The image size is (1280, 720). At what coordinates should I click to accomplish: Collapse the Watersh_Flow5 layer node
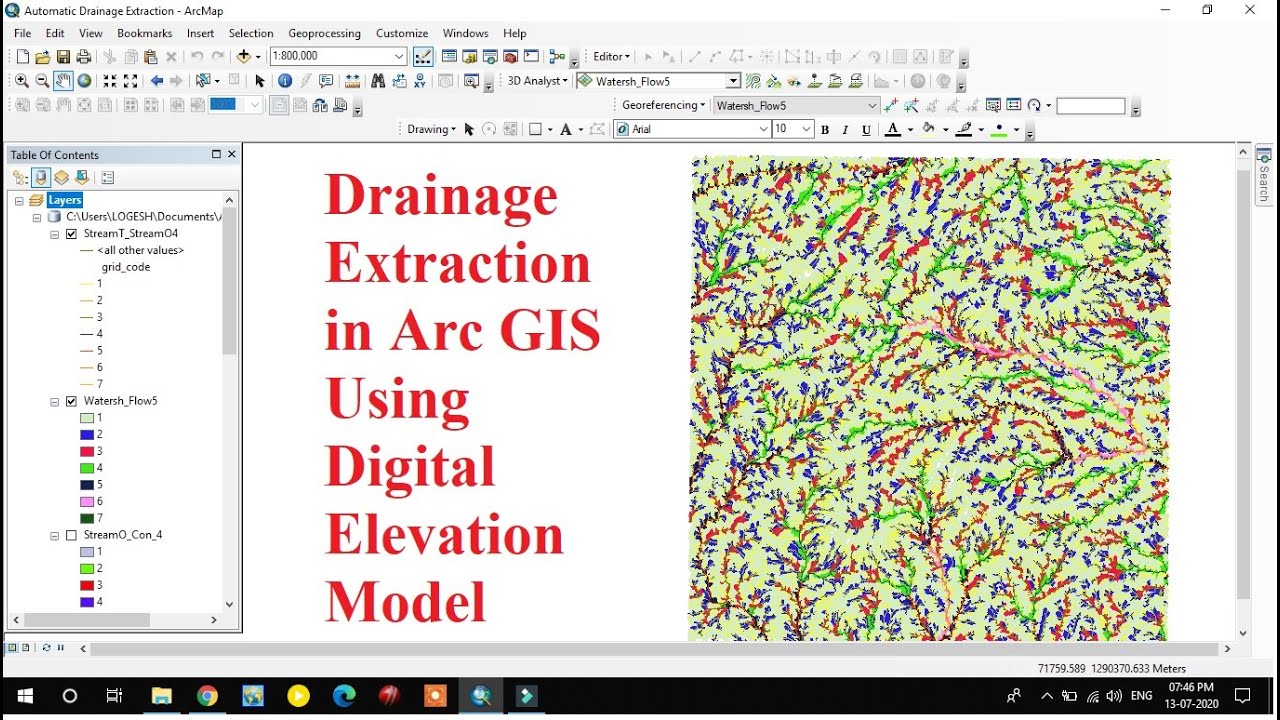pyautogui.click(x=55, y=401)
